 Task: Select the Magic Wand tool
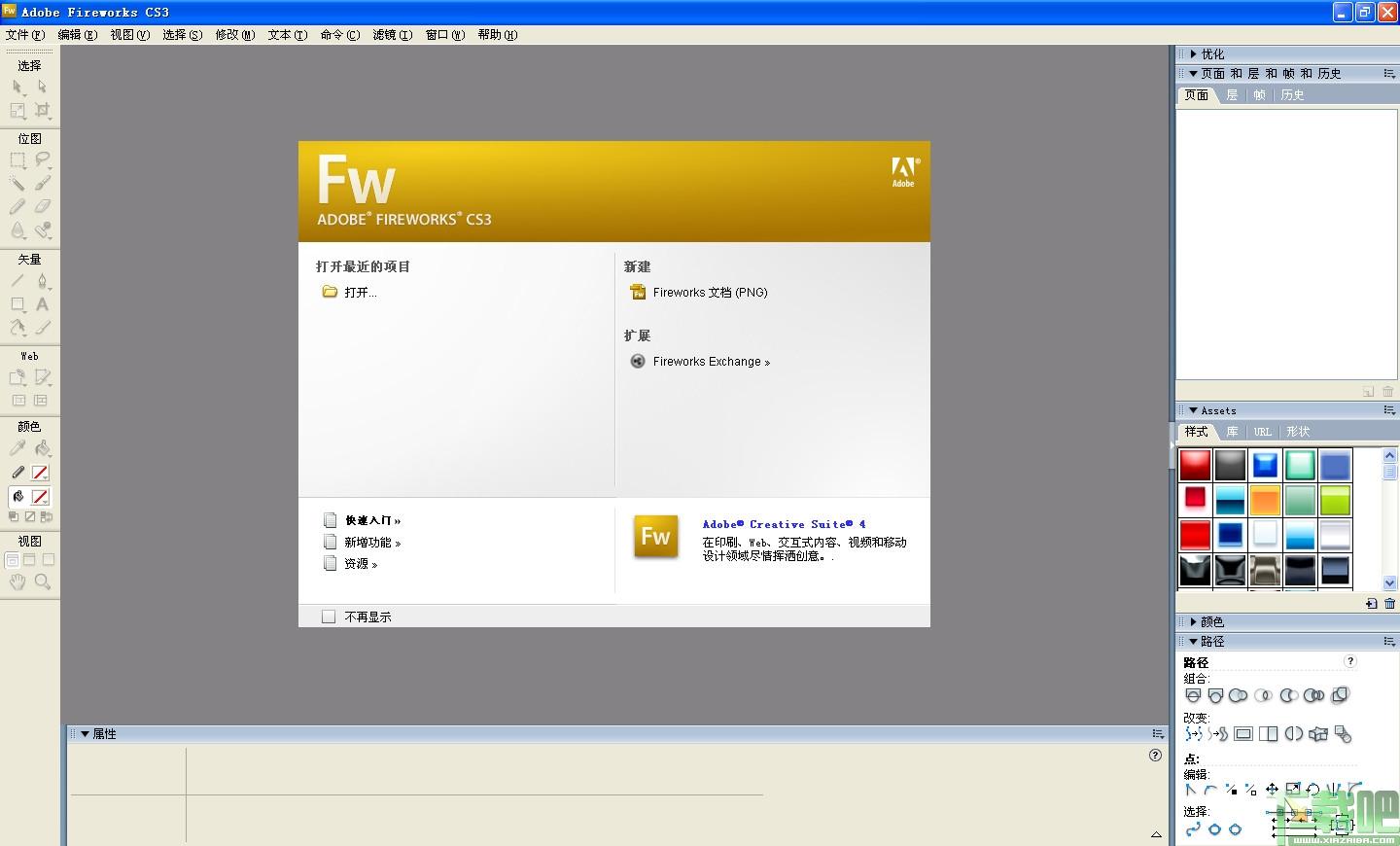(17, 184)
